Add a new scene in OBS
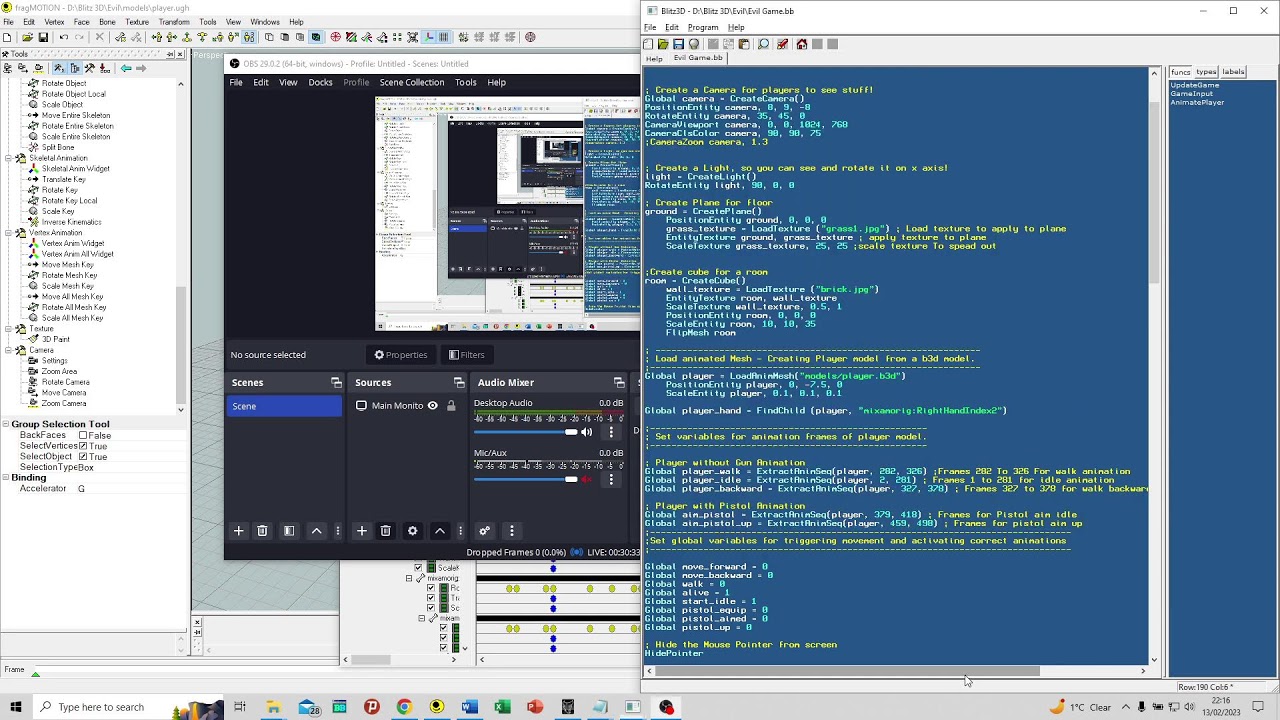1280x720 pixels. click(x=238, y=531)
